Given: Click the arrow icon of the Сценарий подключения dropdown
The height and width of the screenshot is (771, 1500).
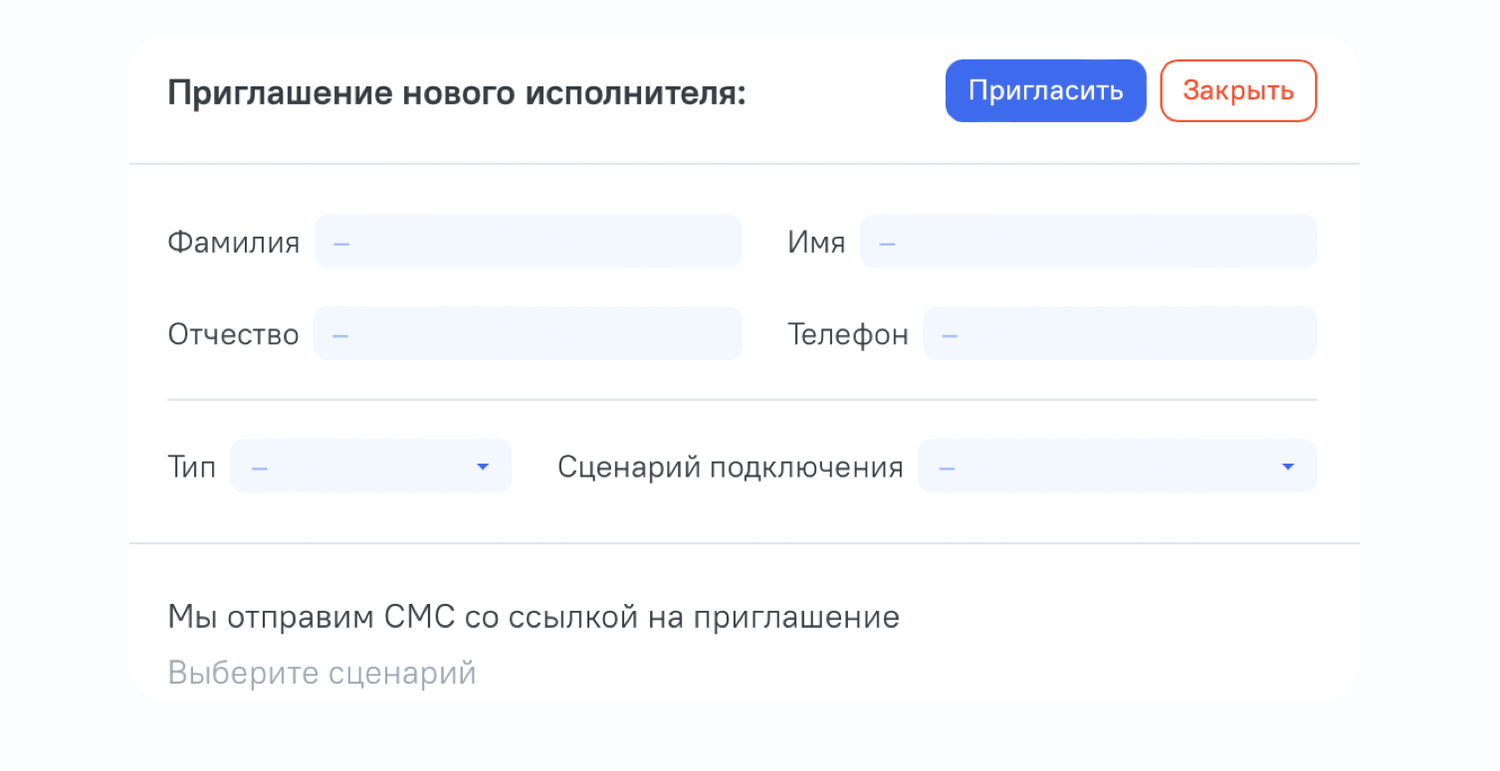Looking at the screenshot, I should pos(1288,467).
